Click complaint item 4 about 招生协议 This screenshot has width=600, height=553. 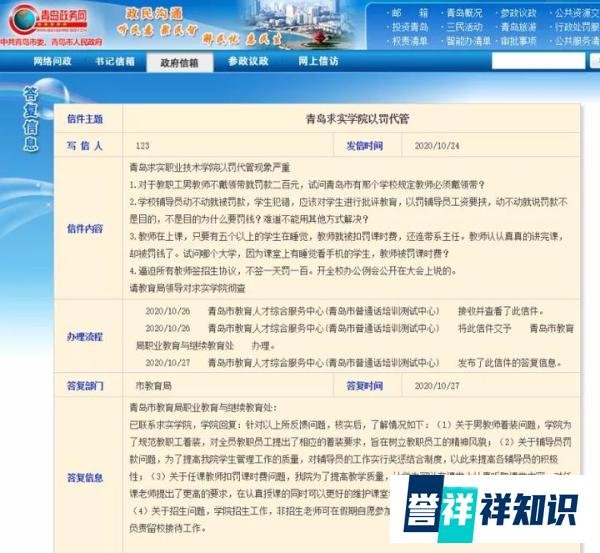tap(293, 271)
